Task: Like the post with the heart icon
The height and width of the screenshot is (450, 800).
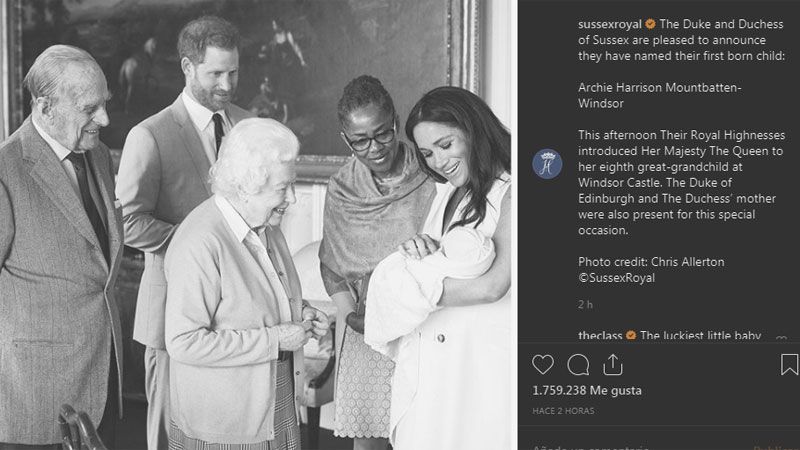Action: 542,365
